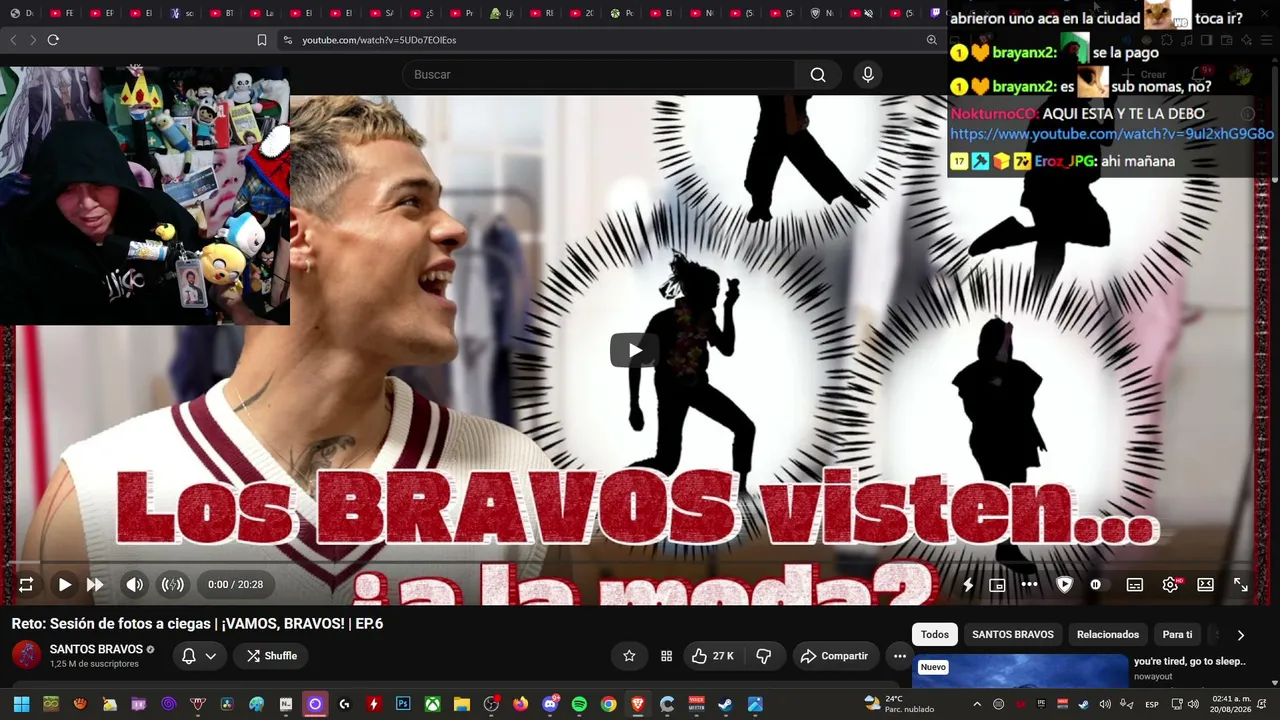Open File Explorer from the taskbar
The height and width of the screenshot is (720, 1280).
(x=461, y=704)
